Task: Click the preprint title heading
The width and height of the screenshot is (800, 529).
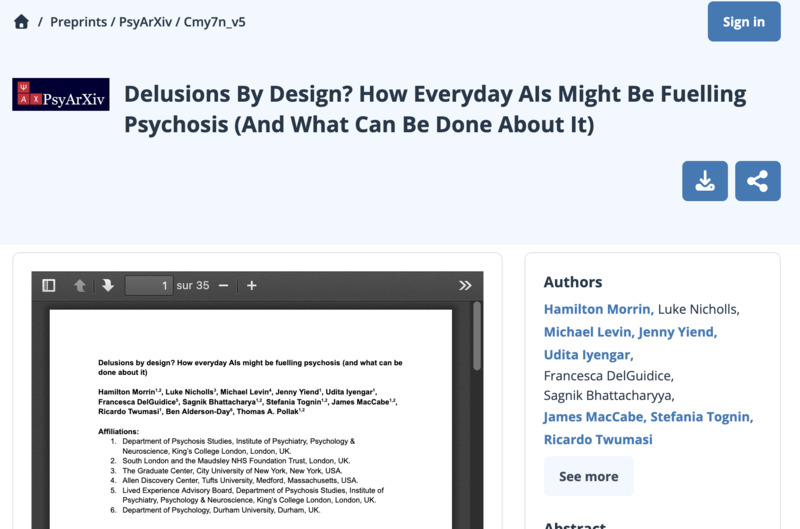Action: 435,109
